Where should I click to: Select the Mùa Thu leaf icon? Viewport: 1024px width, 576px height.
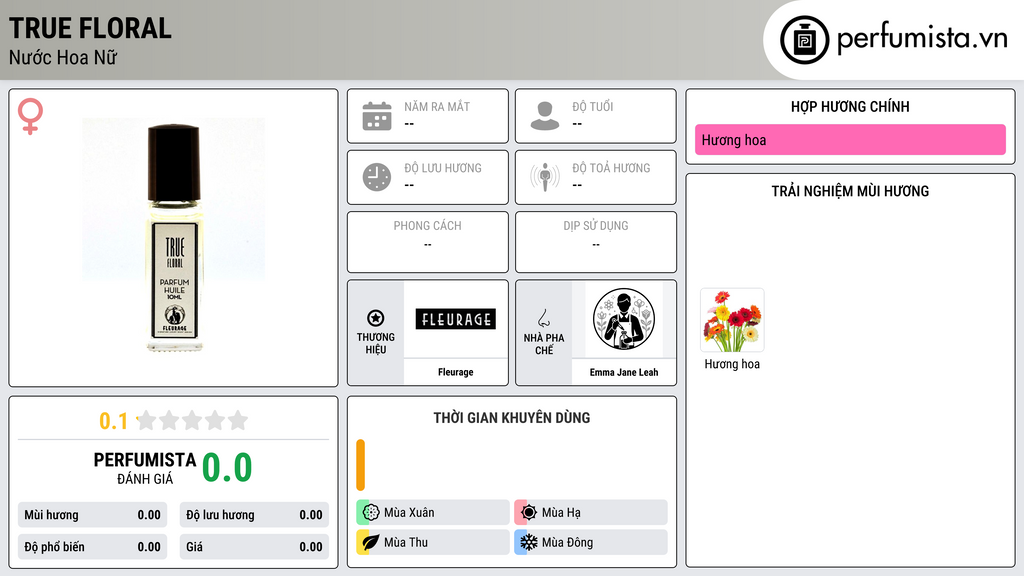coord(371,542)
